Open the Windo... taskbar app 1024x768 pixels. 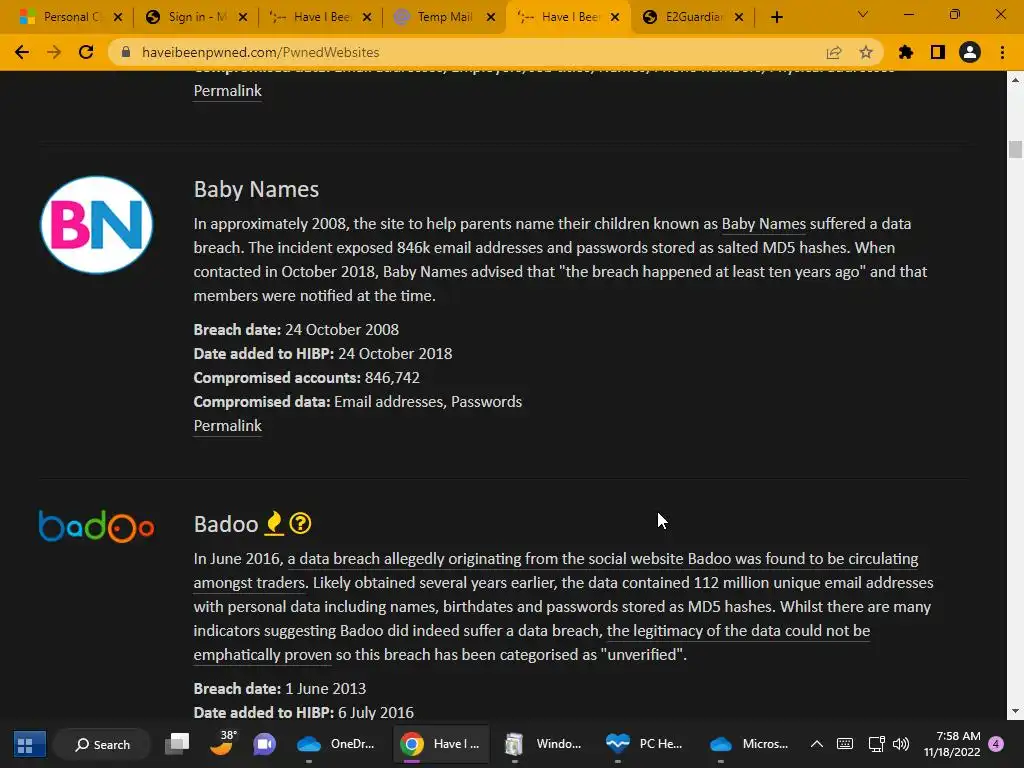tap(543, 744)
